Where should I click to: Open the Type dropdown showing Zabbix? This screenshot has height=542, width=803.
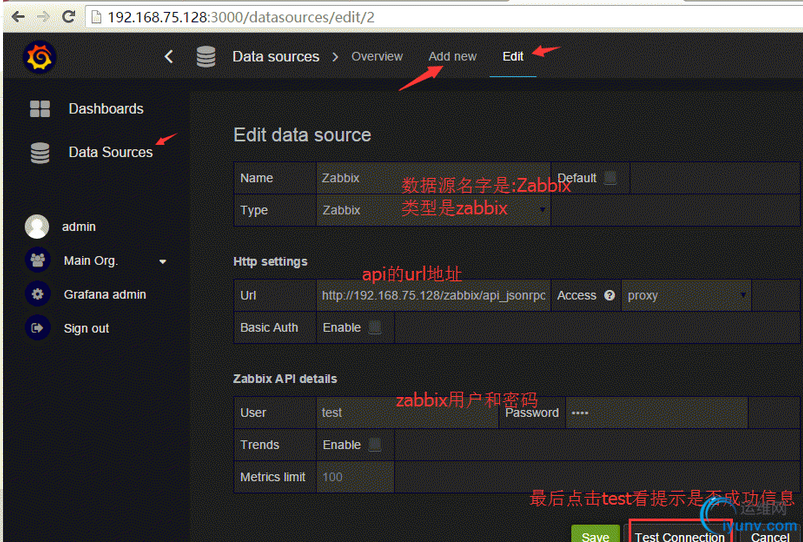pyautogui.click(x=433, y=210)
